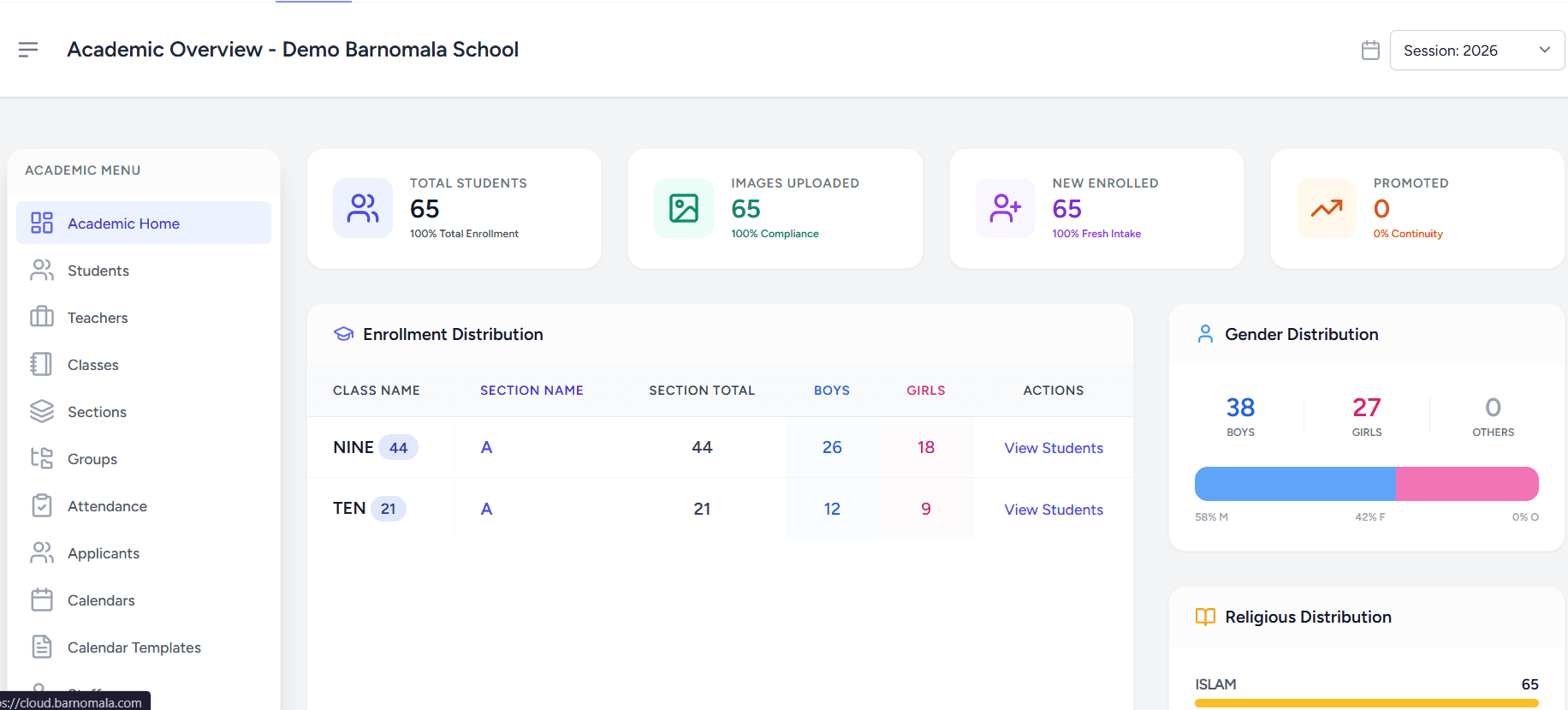Click the Groups tree icon
The width and height of the screenshot is (1568, 710).
[x=42, y=458]
